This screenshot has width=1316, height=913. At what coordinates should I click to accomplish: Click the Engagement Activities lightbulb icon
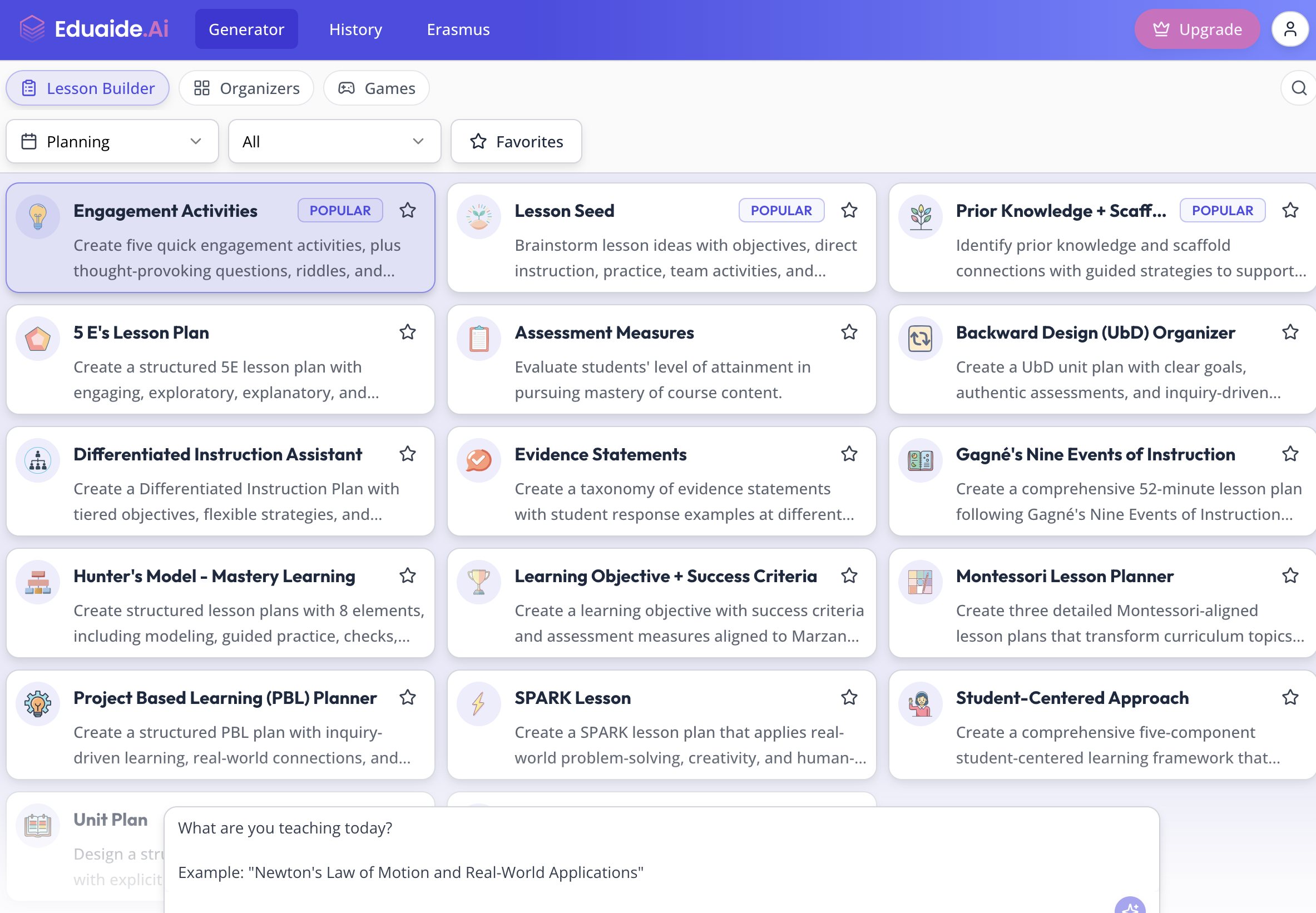point(38,217)
